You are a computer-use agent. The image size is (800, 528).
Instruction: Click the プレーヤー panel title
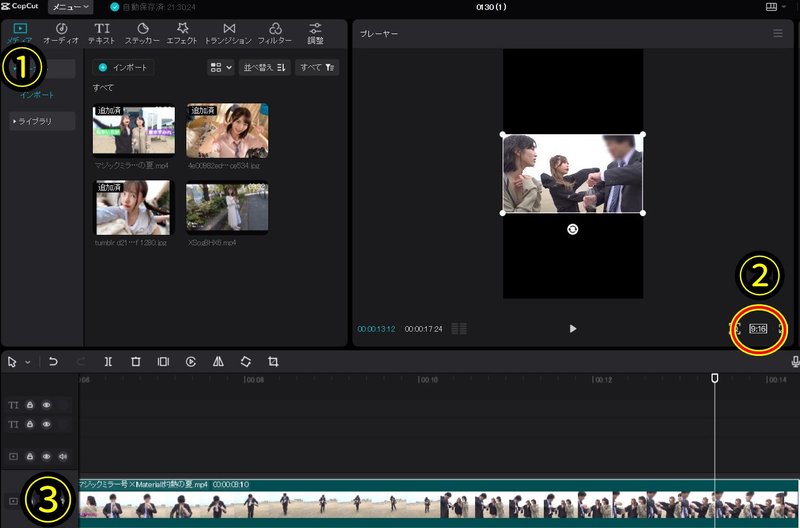[x=379, y=34]
